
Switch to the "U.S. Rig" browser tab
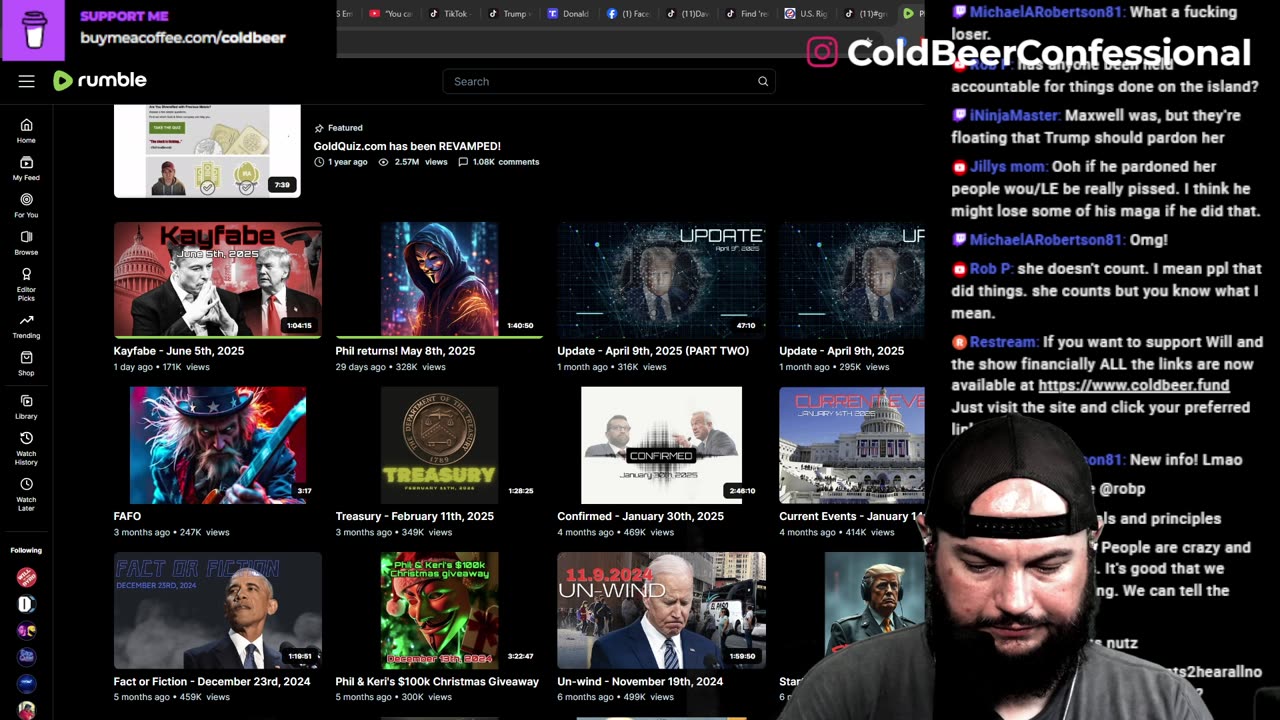click(x=806, y=14)
